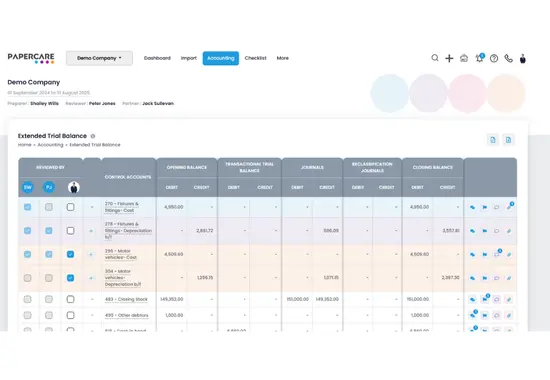
Task: Select opening debit 149,352.00 in Closing stock row
Action: pos(172,299)
